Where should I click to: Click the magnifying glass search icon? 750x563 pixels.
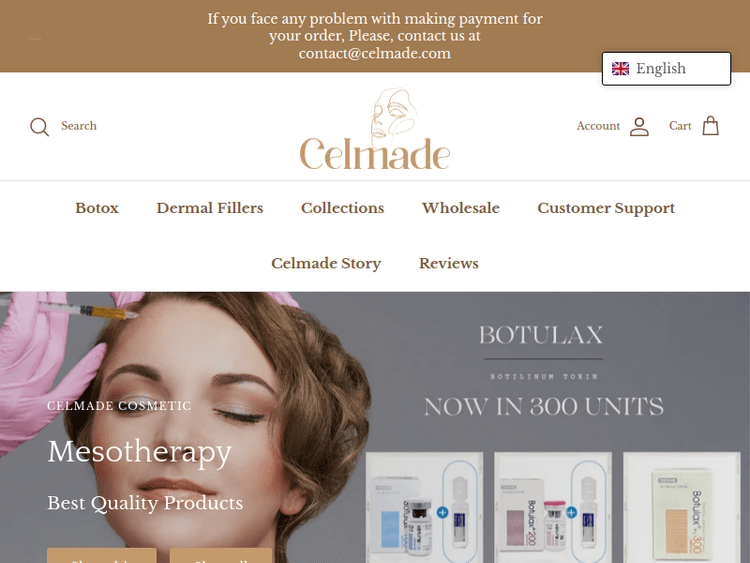point(39,127)
